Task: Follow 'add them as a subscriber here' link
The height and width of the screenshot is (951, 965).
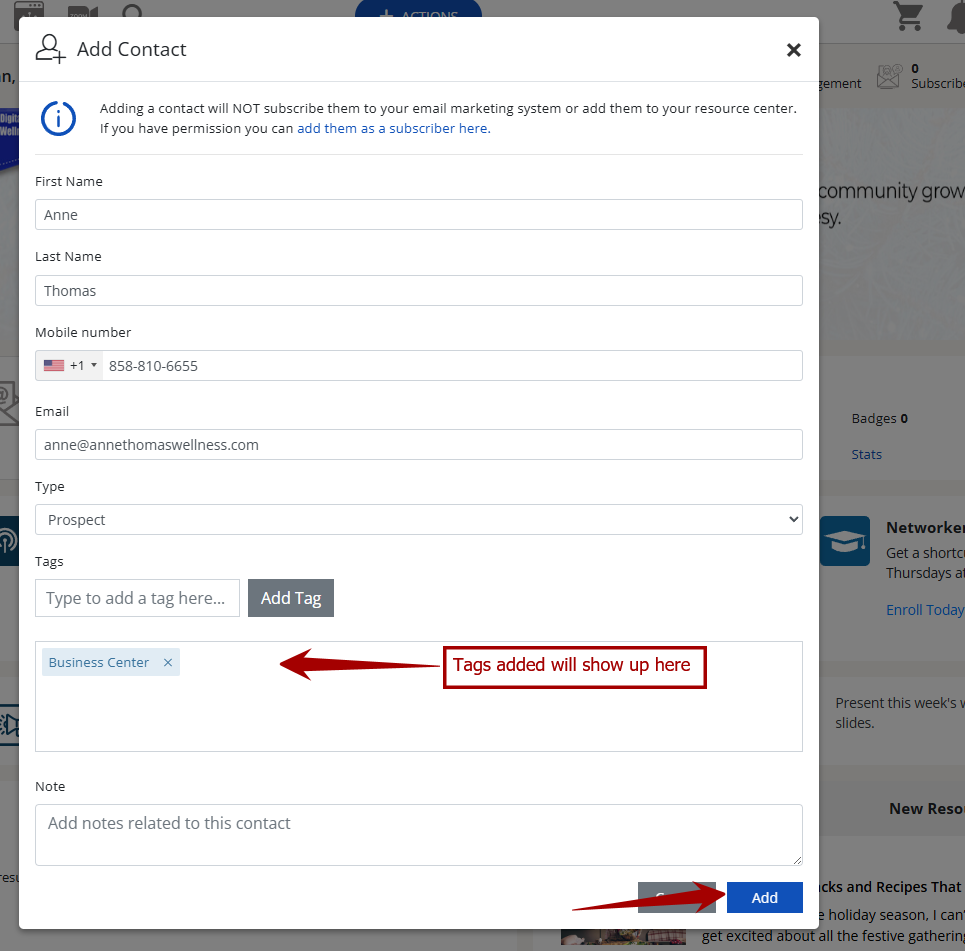Action: [x=392, y=128]
